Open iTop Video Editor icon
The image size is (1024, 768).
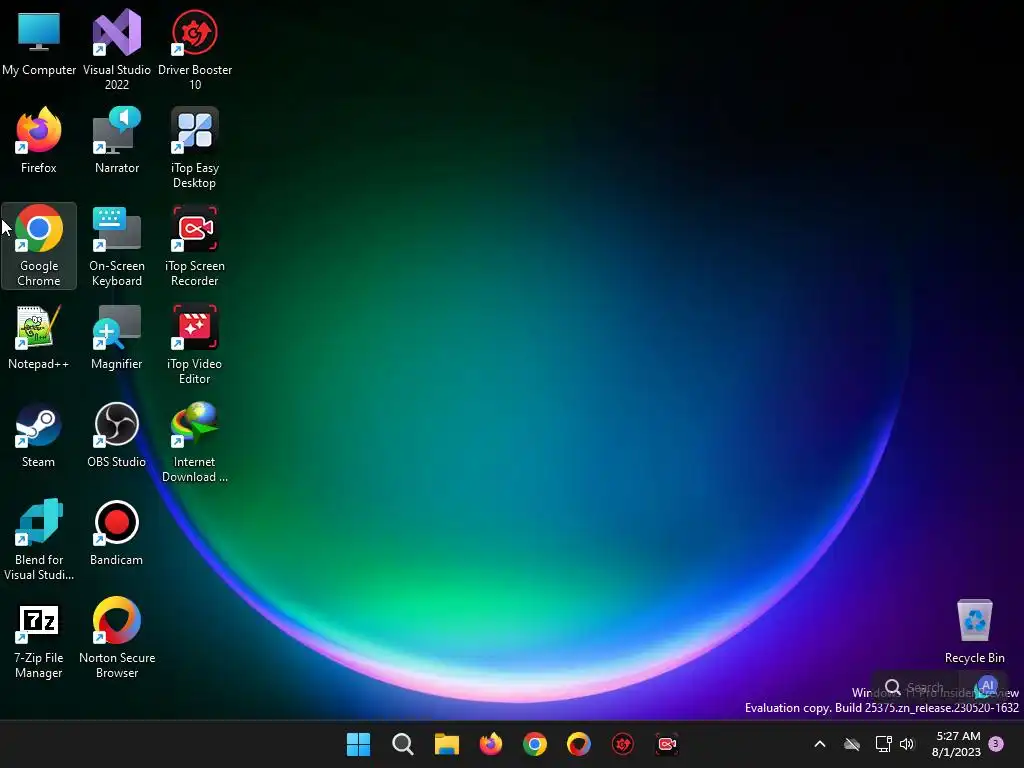[x=195, y=344]
